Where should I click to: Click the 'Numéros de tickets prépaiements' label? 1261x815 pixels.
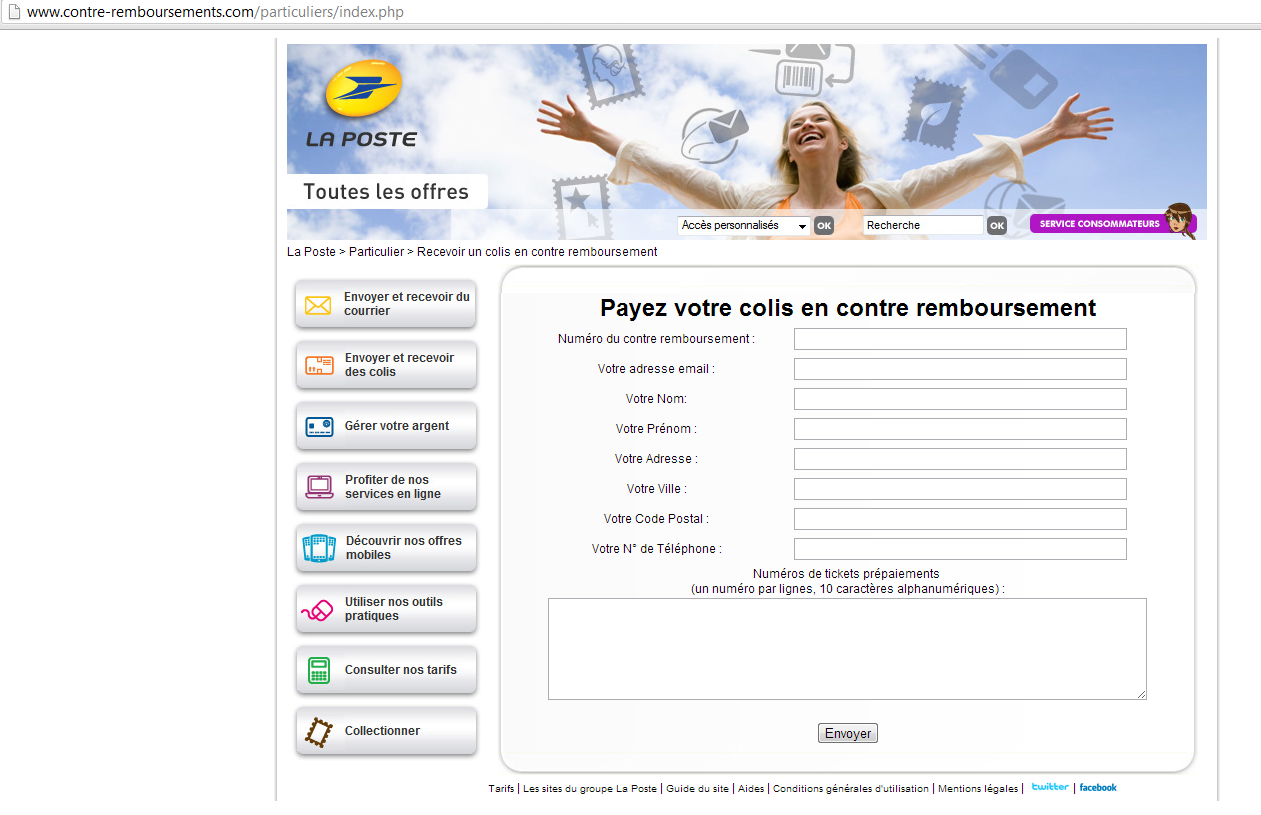[x=846, y=574]
